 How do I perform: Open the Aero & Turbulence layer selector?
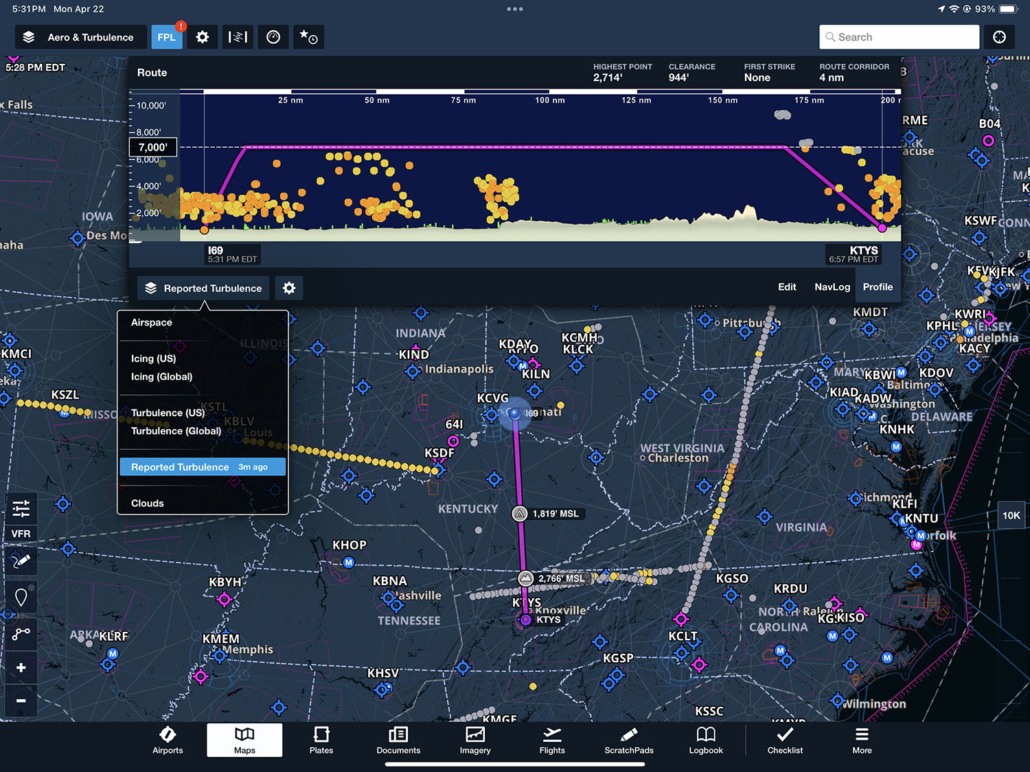coord(79,36)
